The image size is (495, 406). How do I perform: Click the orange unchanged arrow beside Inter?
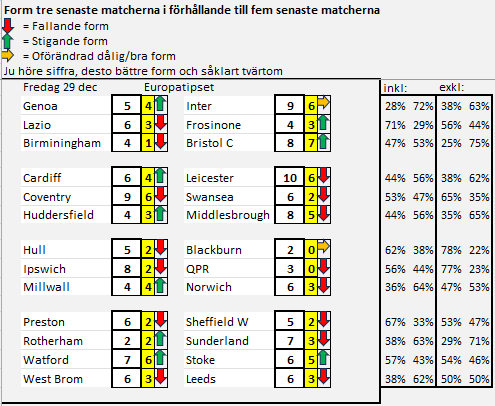pyautogui.click(x=323, y=102)
